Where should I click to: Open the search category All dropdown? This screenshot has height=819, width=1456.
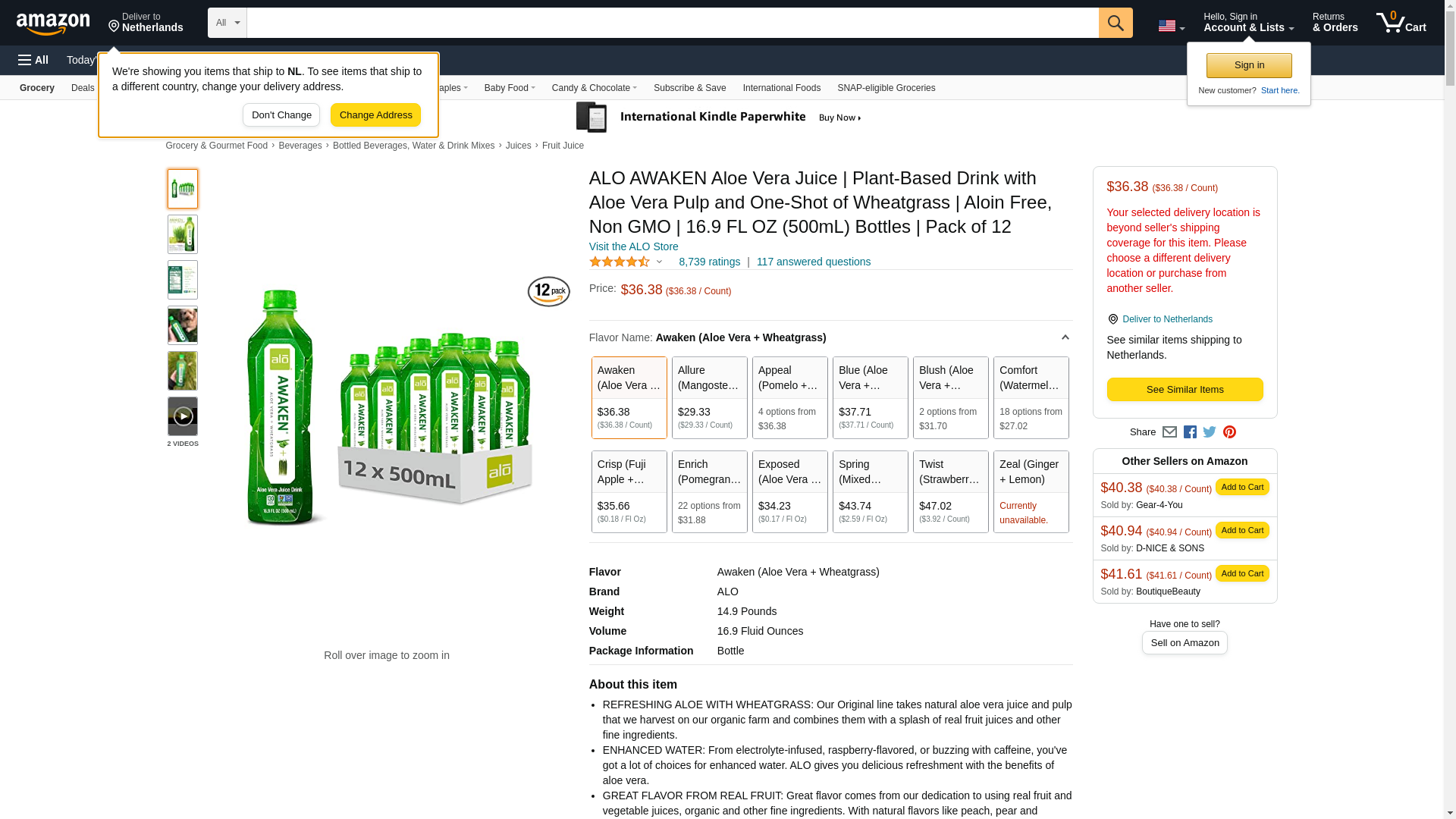pyautogui.click(x=227, y=23)
